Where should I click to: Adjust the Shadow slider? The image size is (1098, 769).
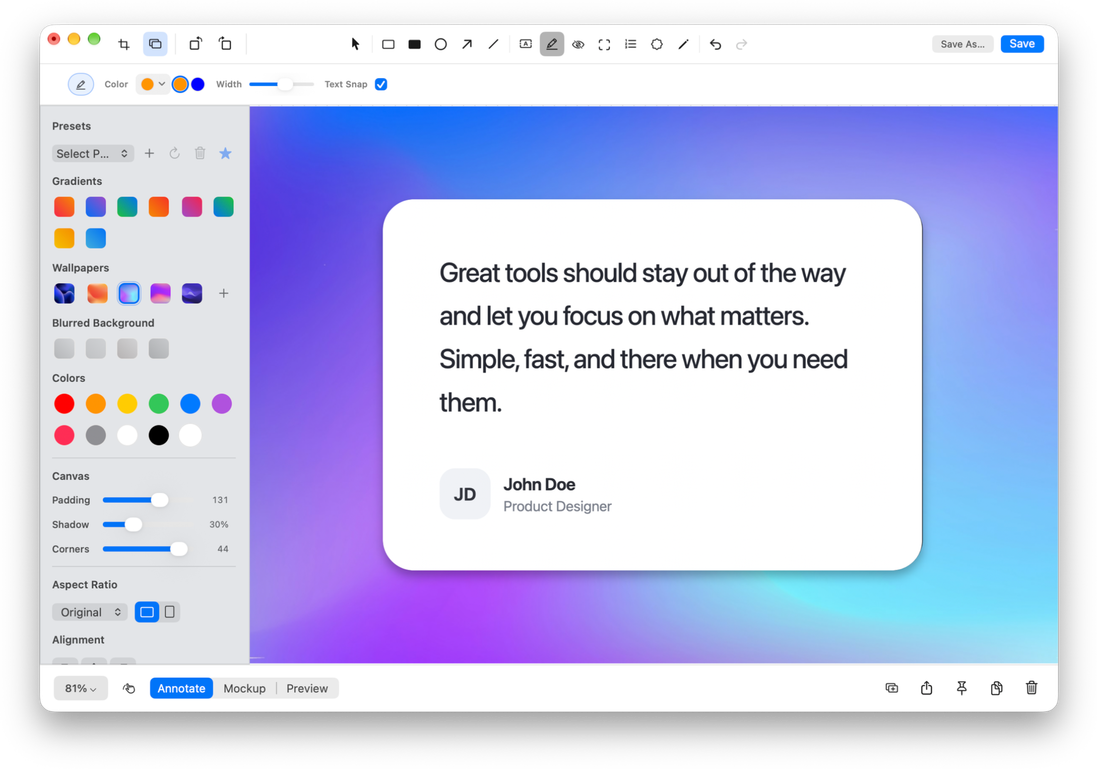tap(147, 525)
